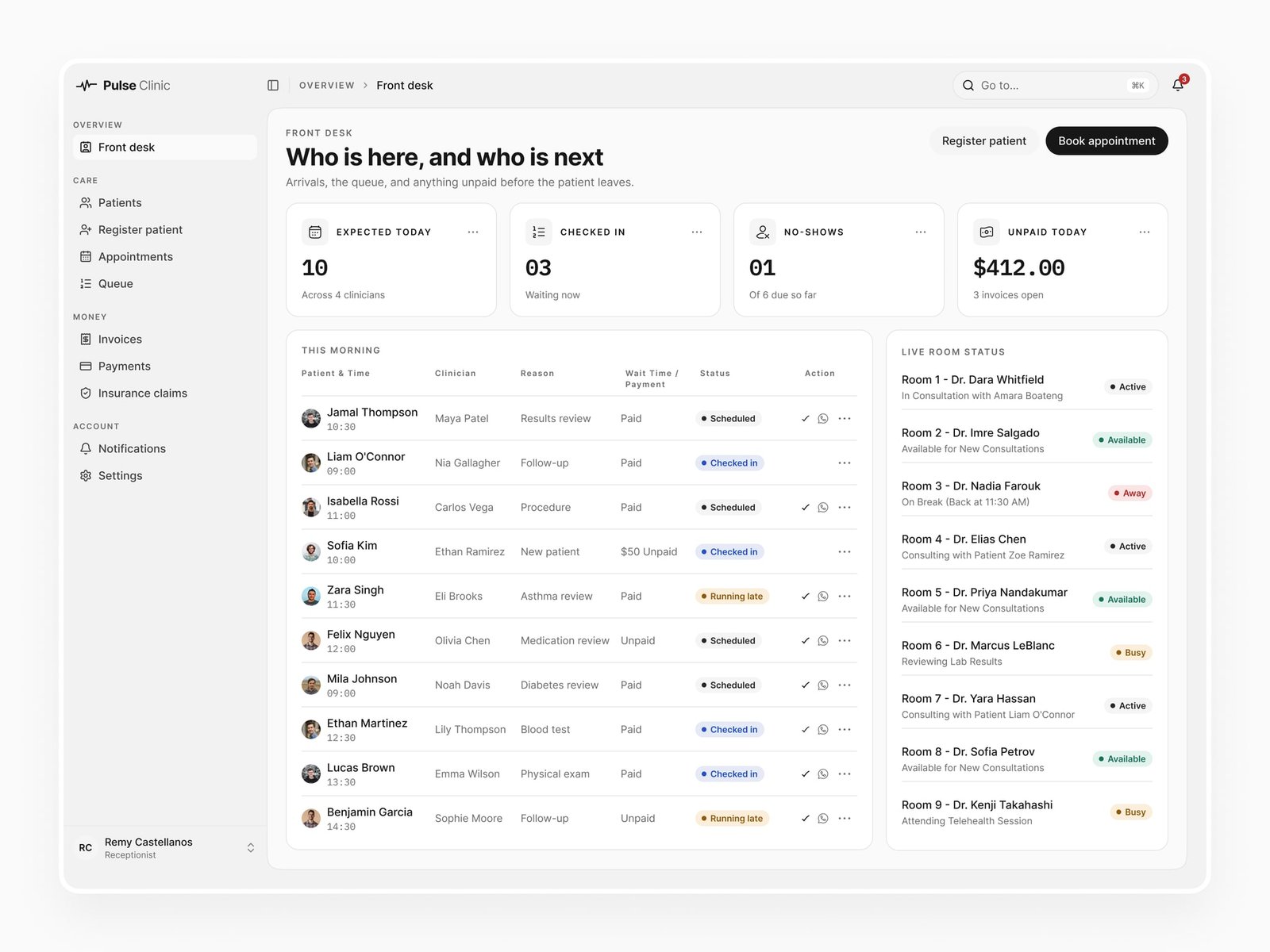This screenshot has width=1270, height=952.
Task: Open more actions for Liam O'Connor row
Action: pos(845,463)
